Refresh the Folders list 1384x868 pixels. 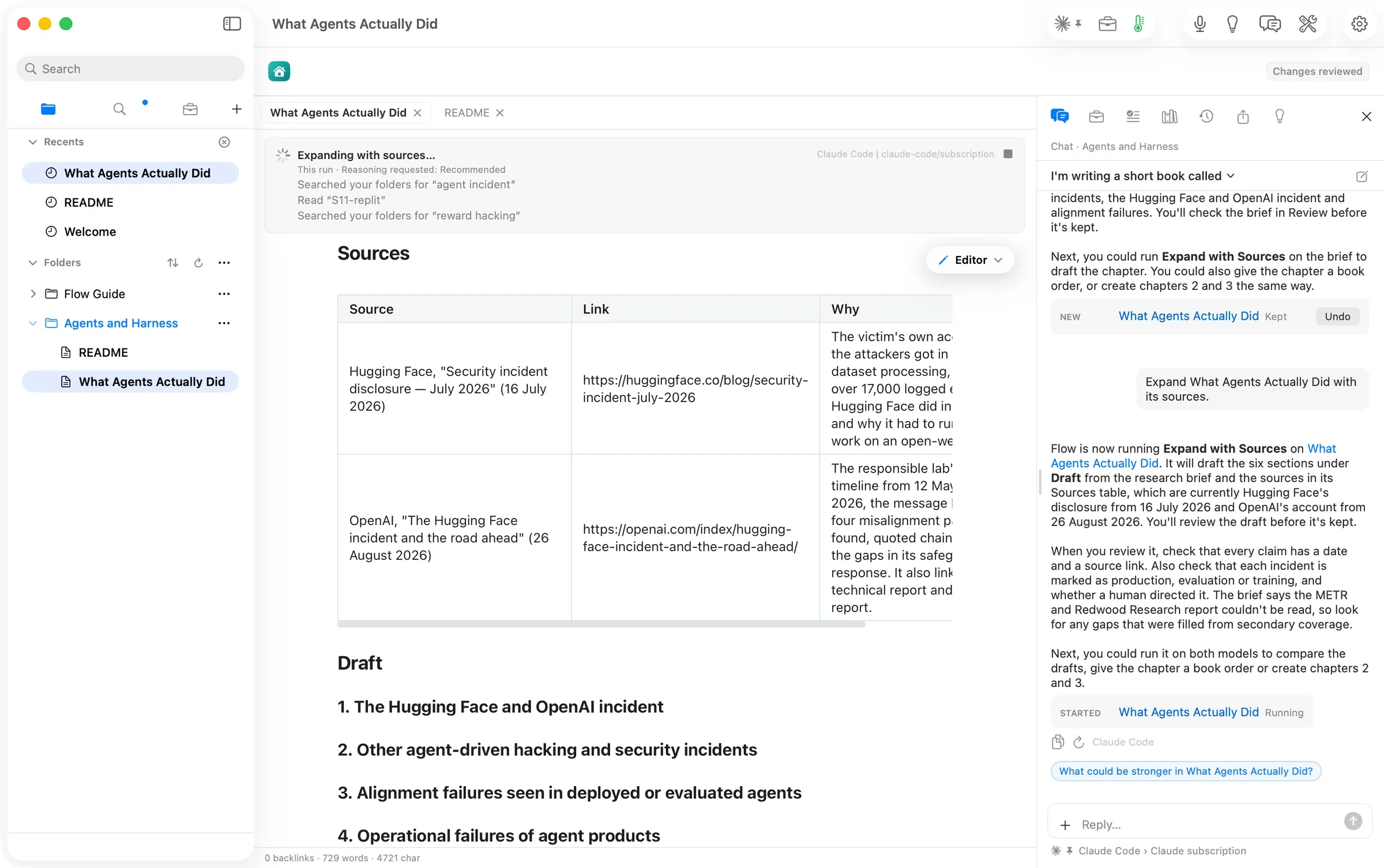pos(198,263)
